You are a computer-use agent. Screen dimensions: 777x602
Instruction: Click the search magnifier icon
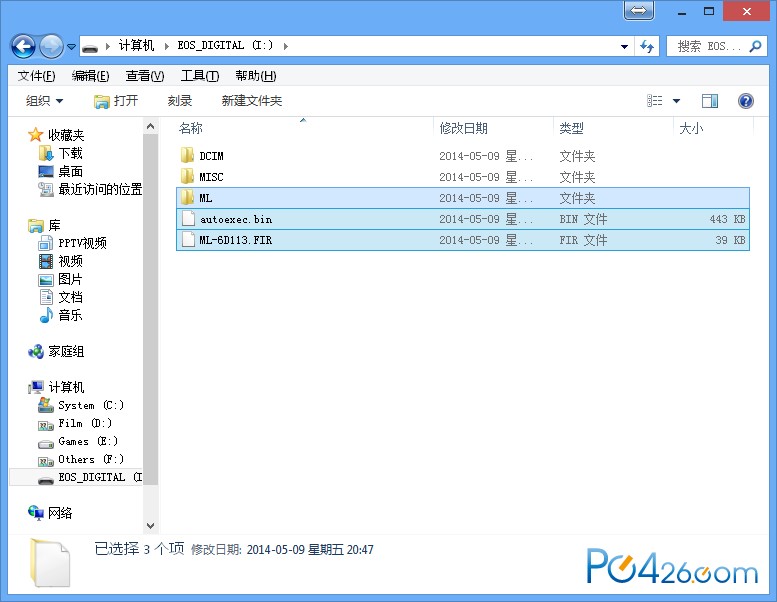pyautogui.click(x=755, y=46)
